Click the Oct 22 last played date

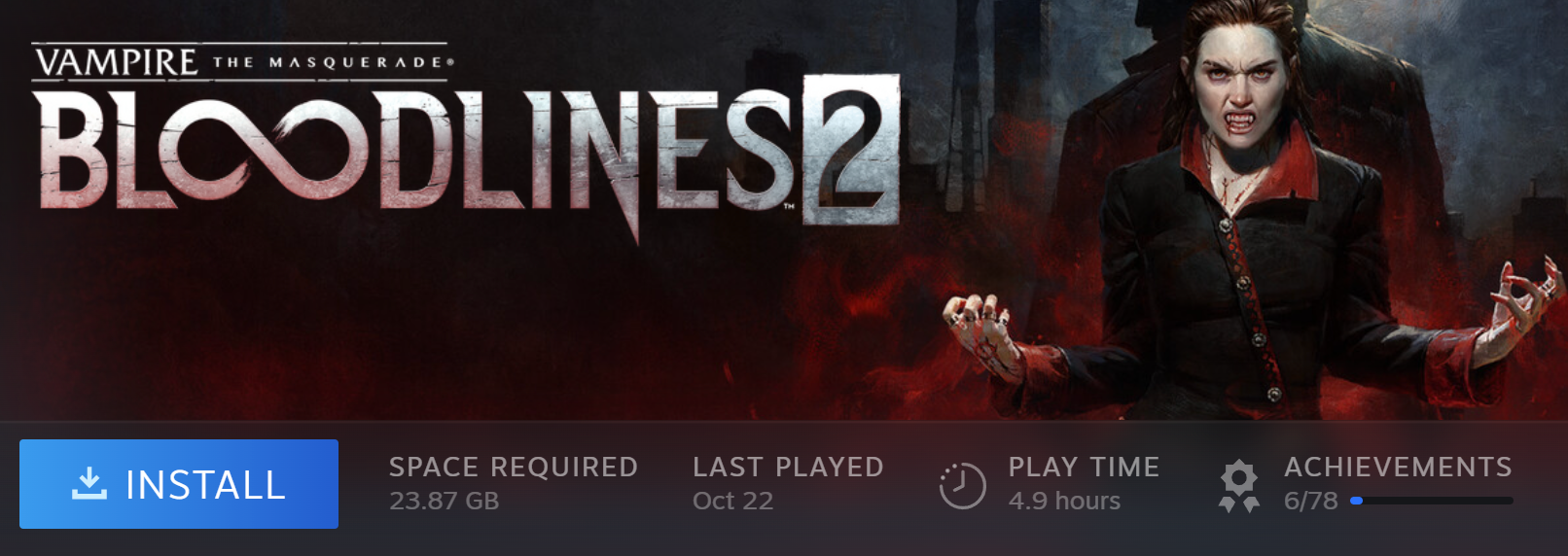click(x=732, y=501)
